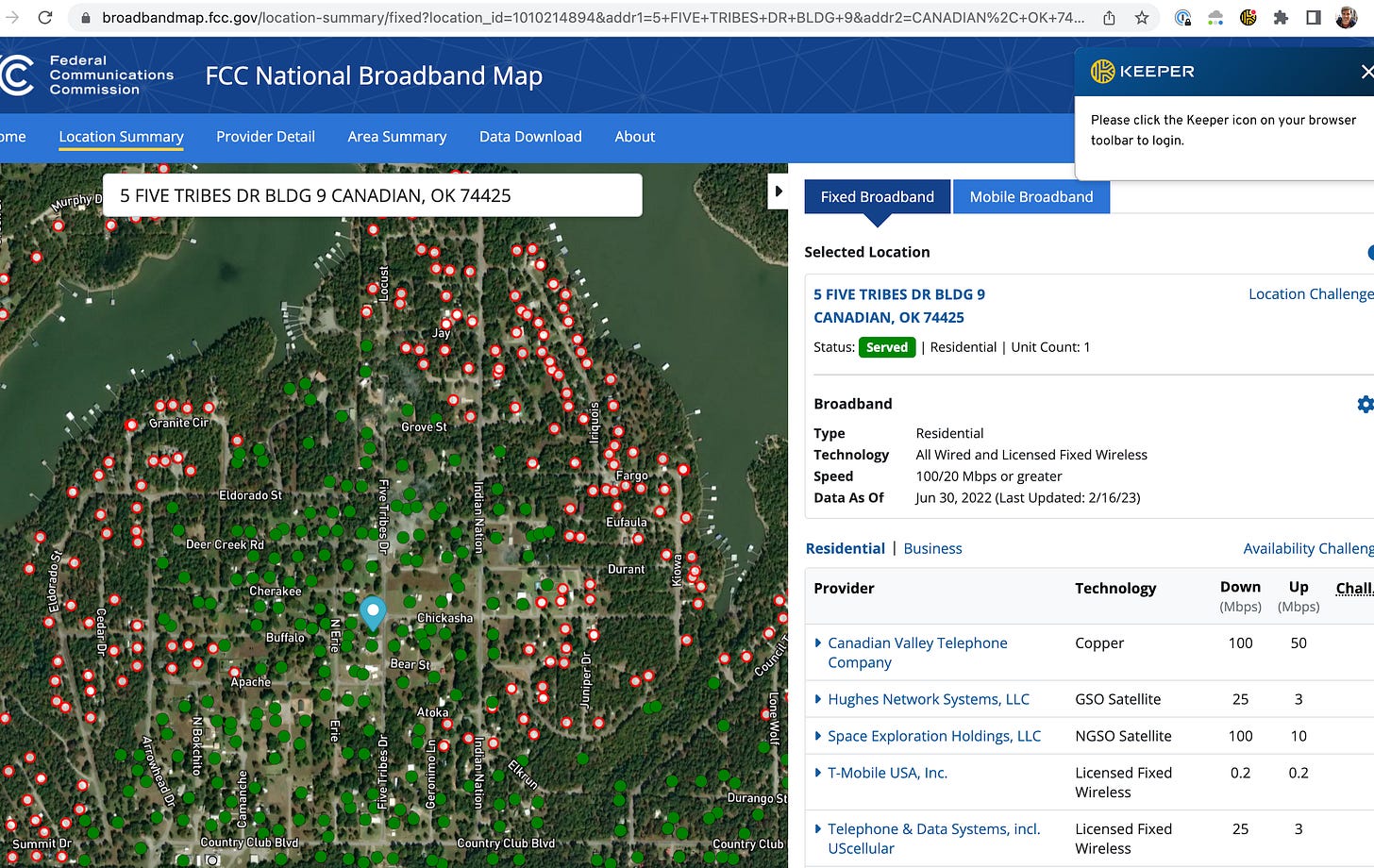This screenshot has height=868, width=1374.
Task: Open the Location Summary nav item
Action: point(121,137)
